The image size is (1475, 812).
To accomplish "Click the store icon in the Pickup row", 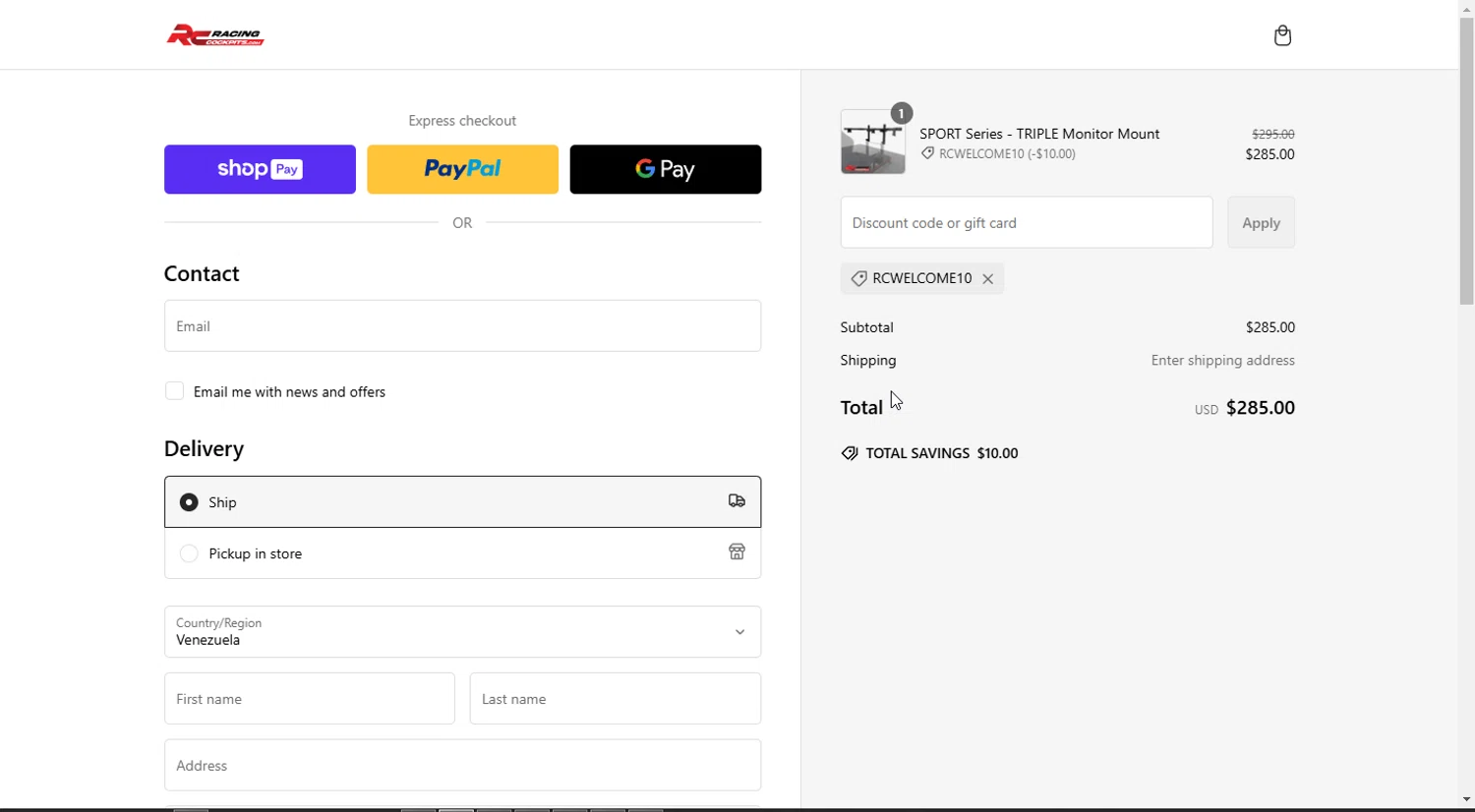I will [737, 552].
